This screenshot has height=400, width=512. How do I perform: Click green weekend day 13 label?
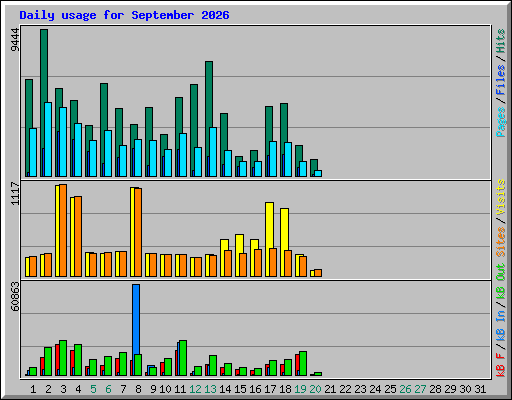210,389
